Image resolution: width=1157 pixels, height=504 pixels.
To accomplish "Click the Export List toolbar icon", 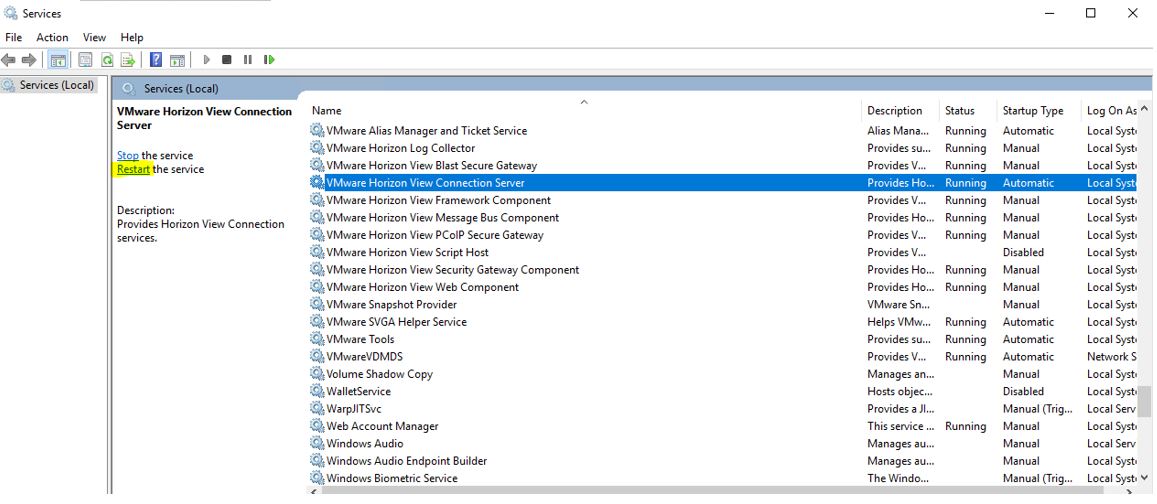I will (x=128, y=60).
